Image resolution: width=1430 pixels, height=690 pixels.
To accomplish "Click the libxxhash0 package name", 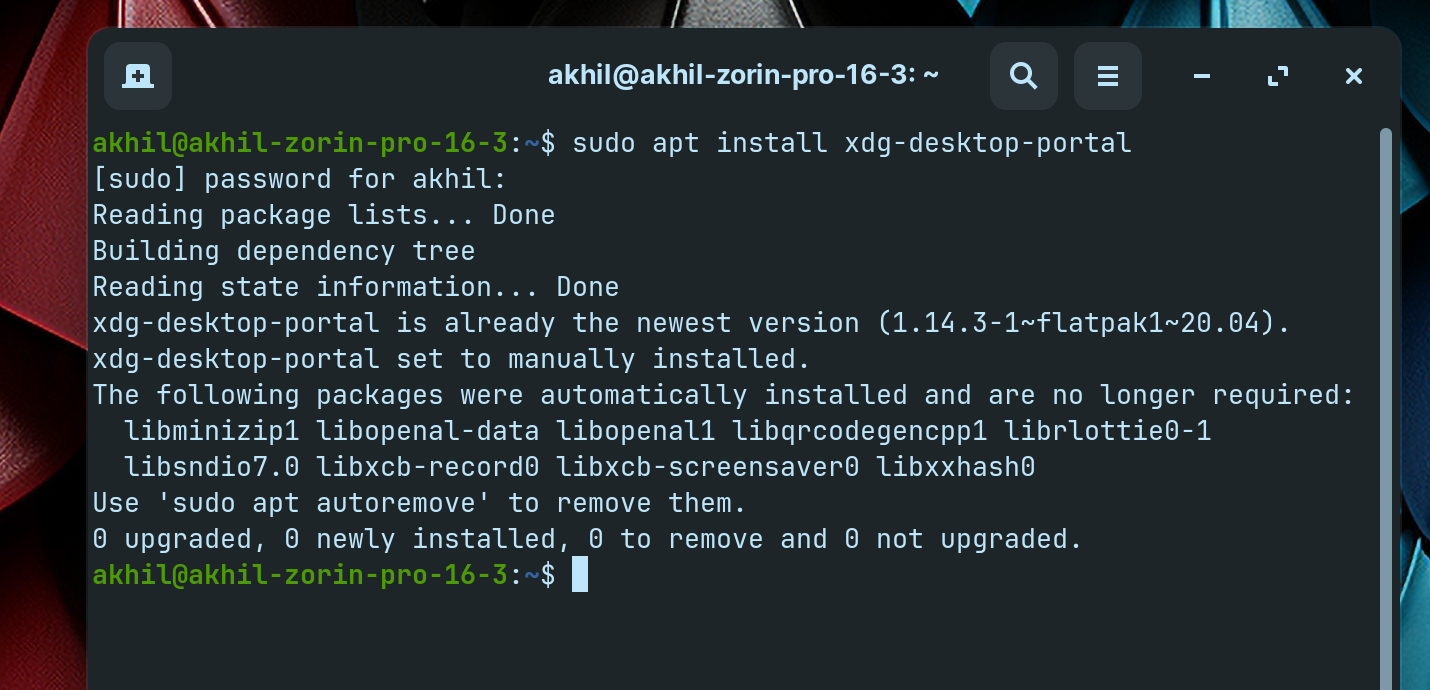I will (955, 468).
